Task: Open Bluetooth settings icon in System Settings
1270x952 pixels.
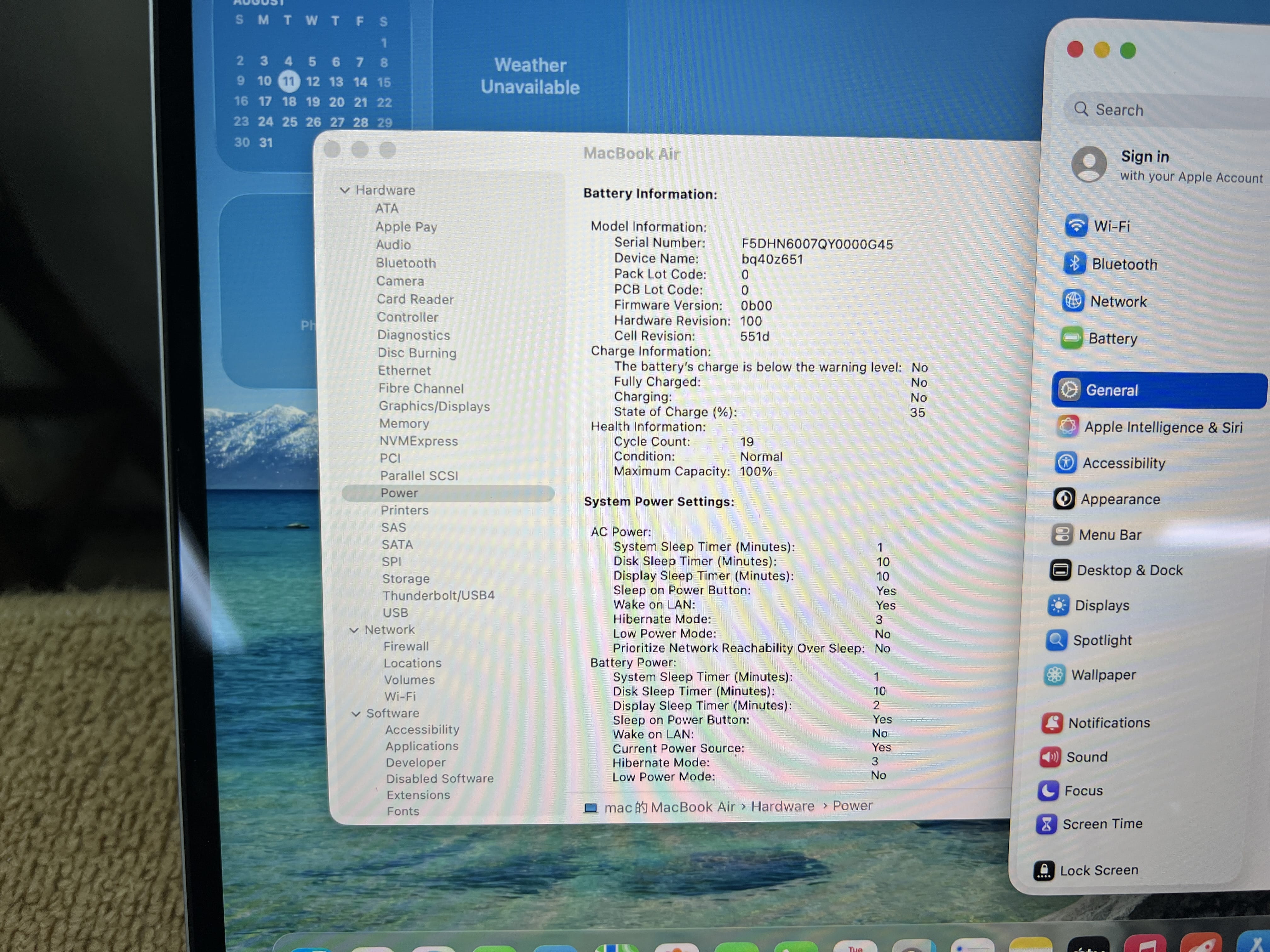Action: [x=1074, y=263]
